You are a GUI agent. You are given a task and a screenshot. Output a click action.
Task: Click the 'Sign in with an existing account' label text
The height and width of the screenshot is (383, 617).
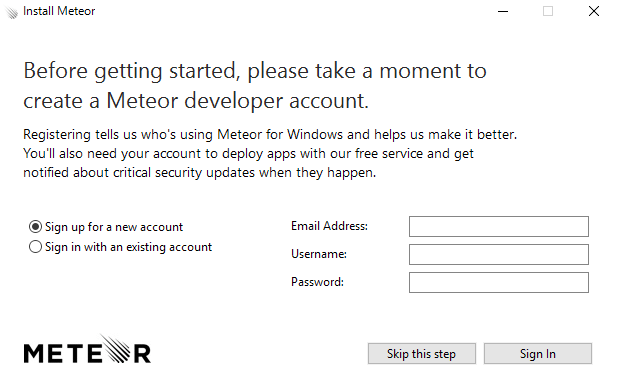pyautogui.click(x=128, y=247)
